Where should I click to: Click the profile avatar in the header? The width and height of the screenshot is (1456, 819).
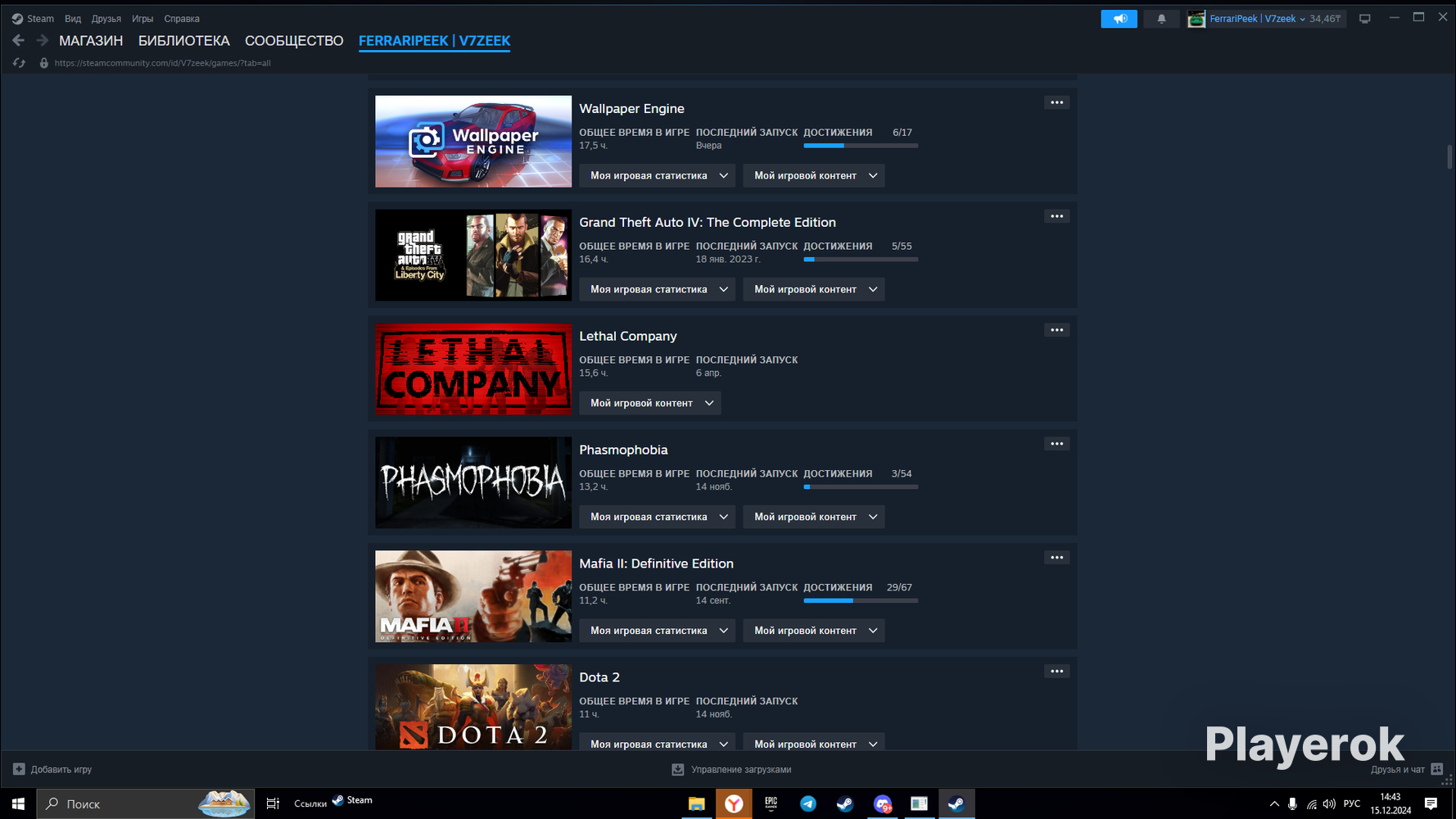[x=1196, y=19]
